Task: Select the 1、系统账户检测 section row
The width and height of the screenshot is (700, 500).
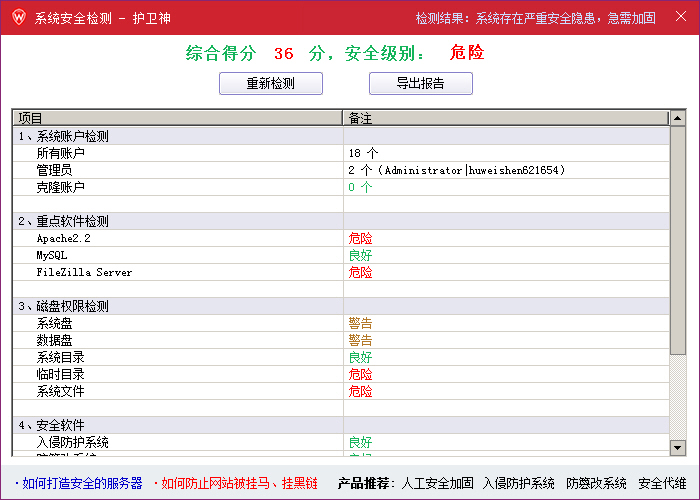Action: tap(342, 136)
